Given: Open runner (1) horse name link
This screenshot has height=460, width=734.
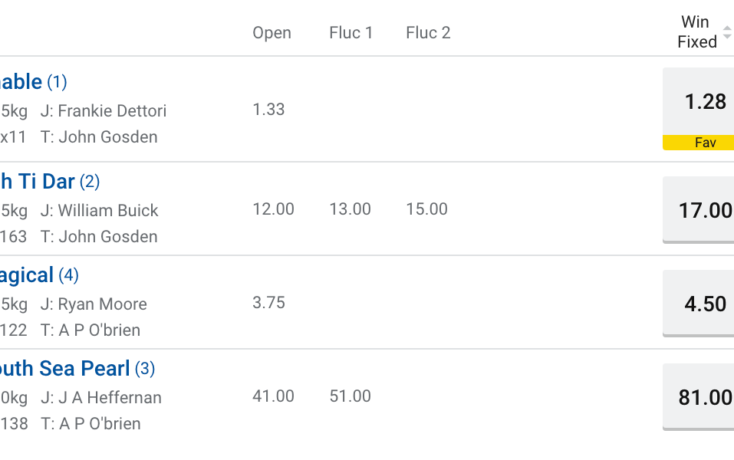Looking at the screenshot, I should (33, 82).
